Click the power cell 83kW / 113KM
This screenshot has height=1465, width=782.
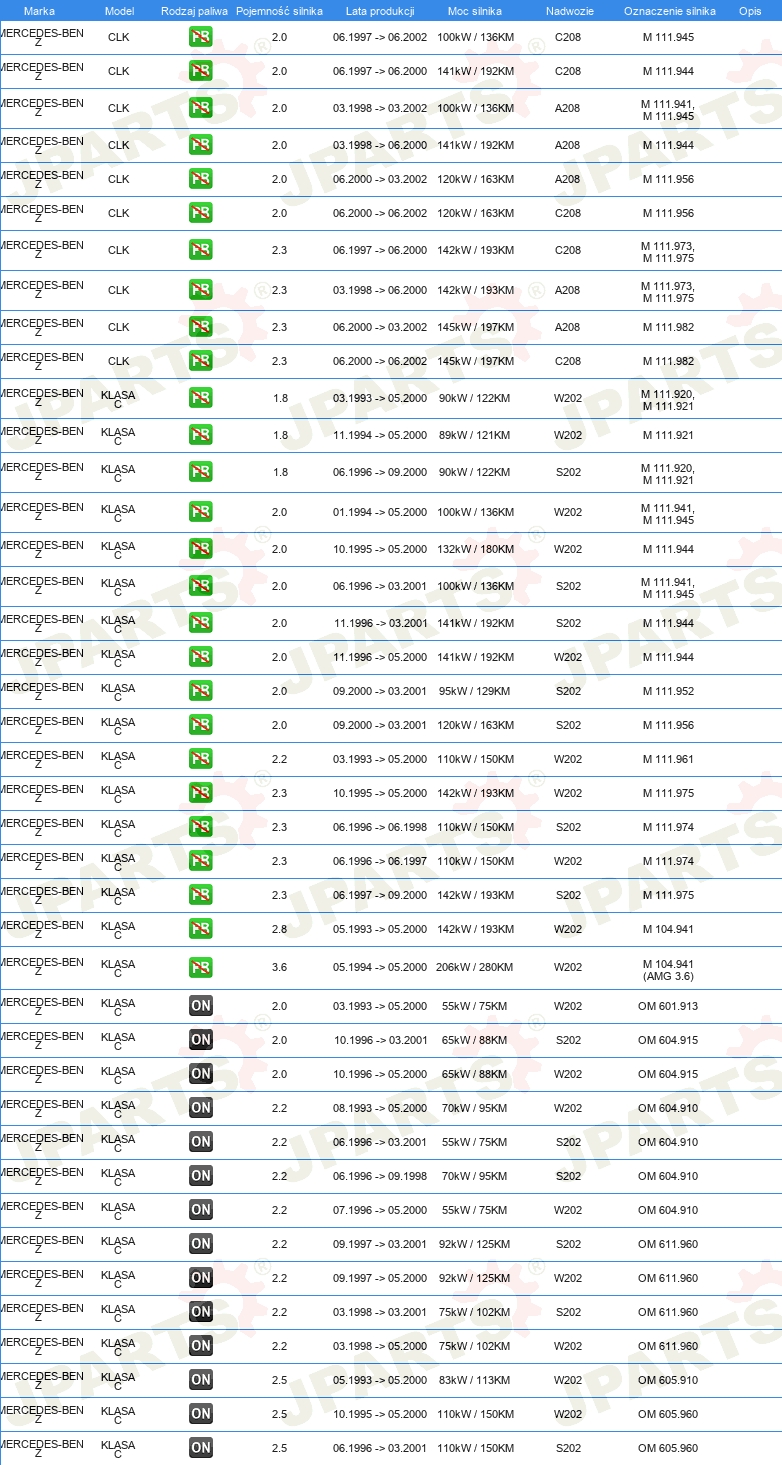[474, 1380]
